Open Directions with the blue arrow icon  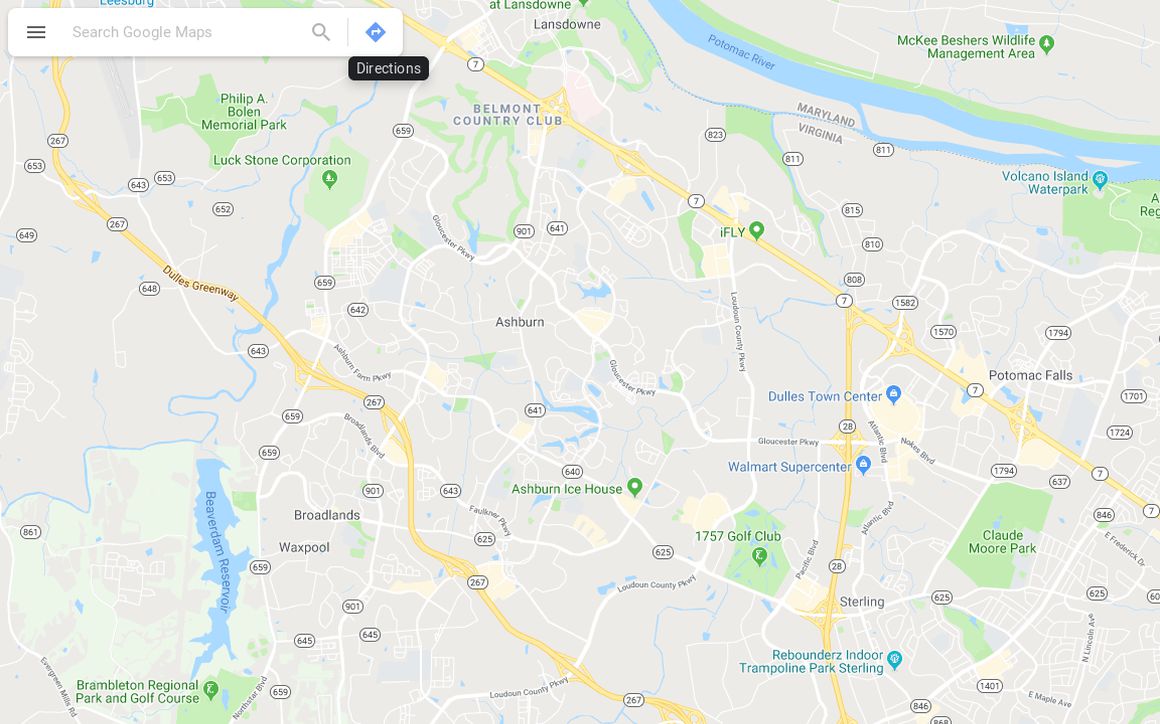pyautogui.click(x=375, y=32)
